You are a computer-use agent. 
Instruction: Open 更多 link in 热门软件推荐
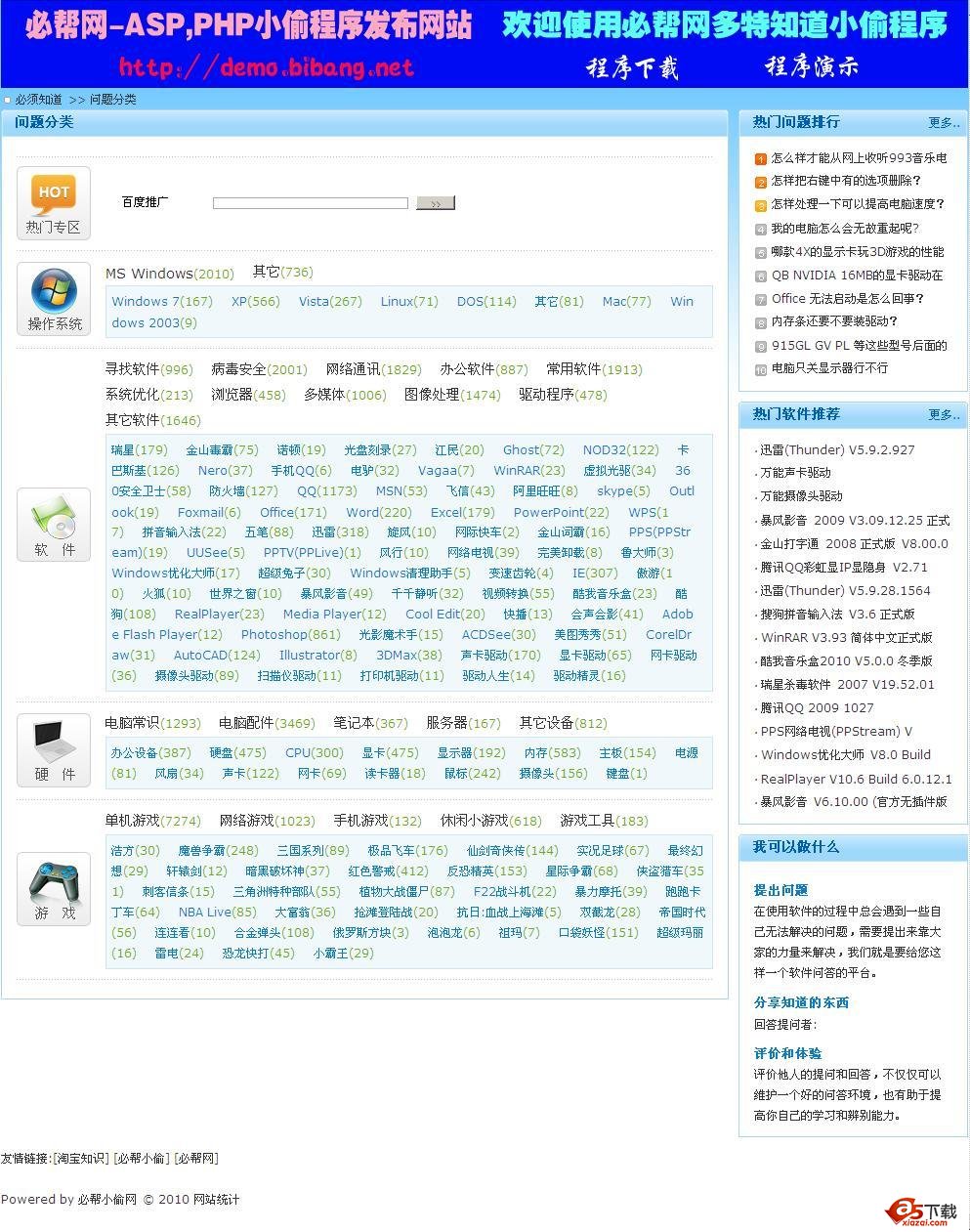point(944,415)
